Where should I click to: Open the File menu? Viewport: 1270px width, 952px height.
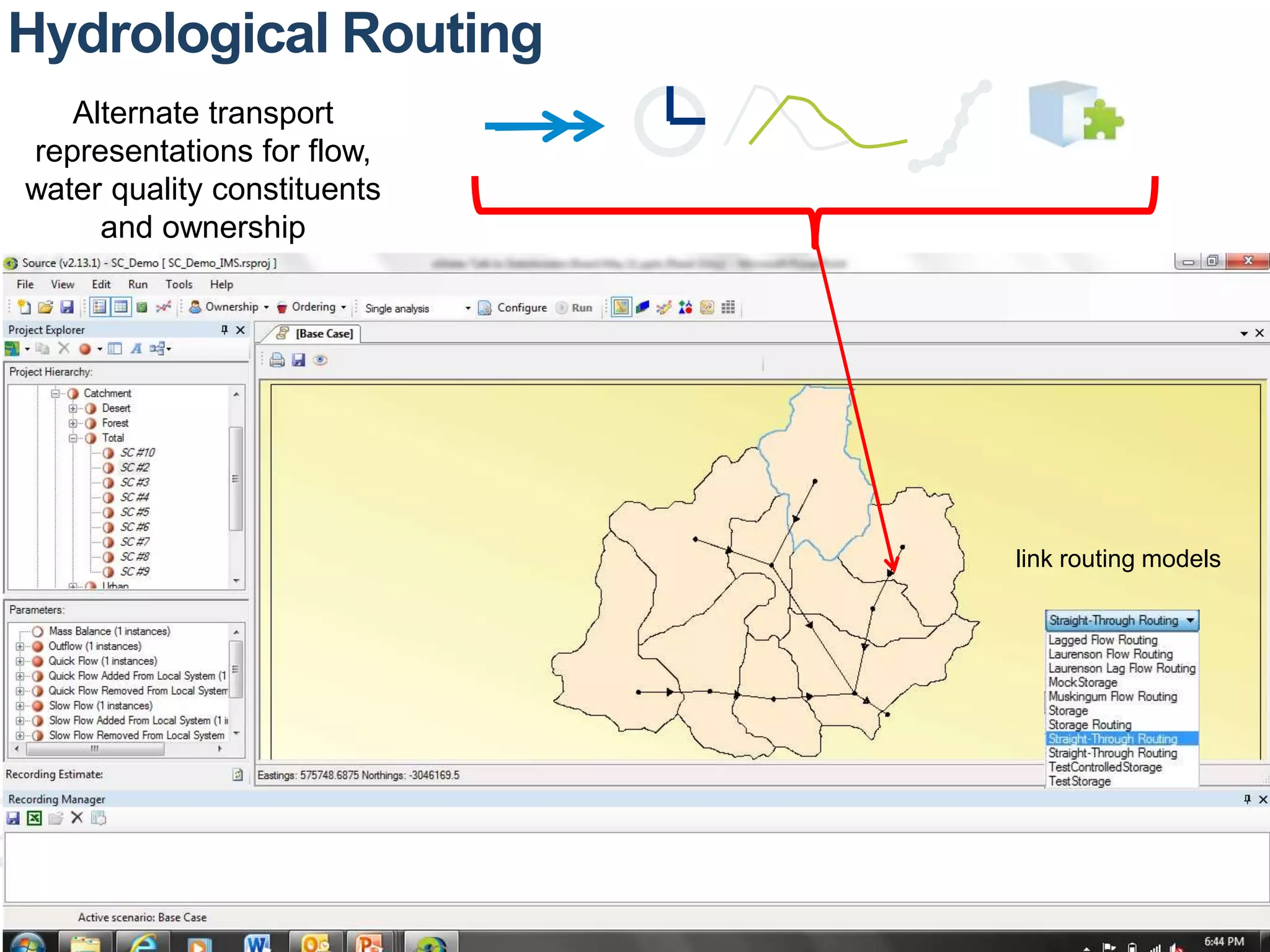point(25,284)
